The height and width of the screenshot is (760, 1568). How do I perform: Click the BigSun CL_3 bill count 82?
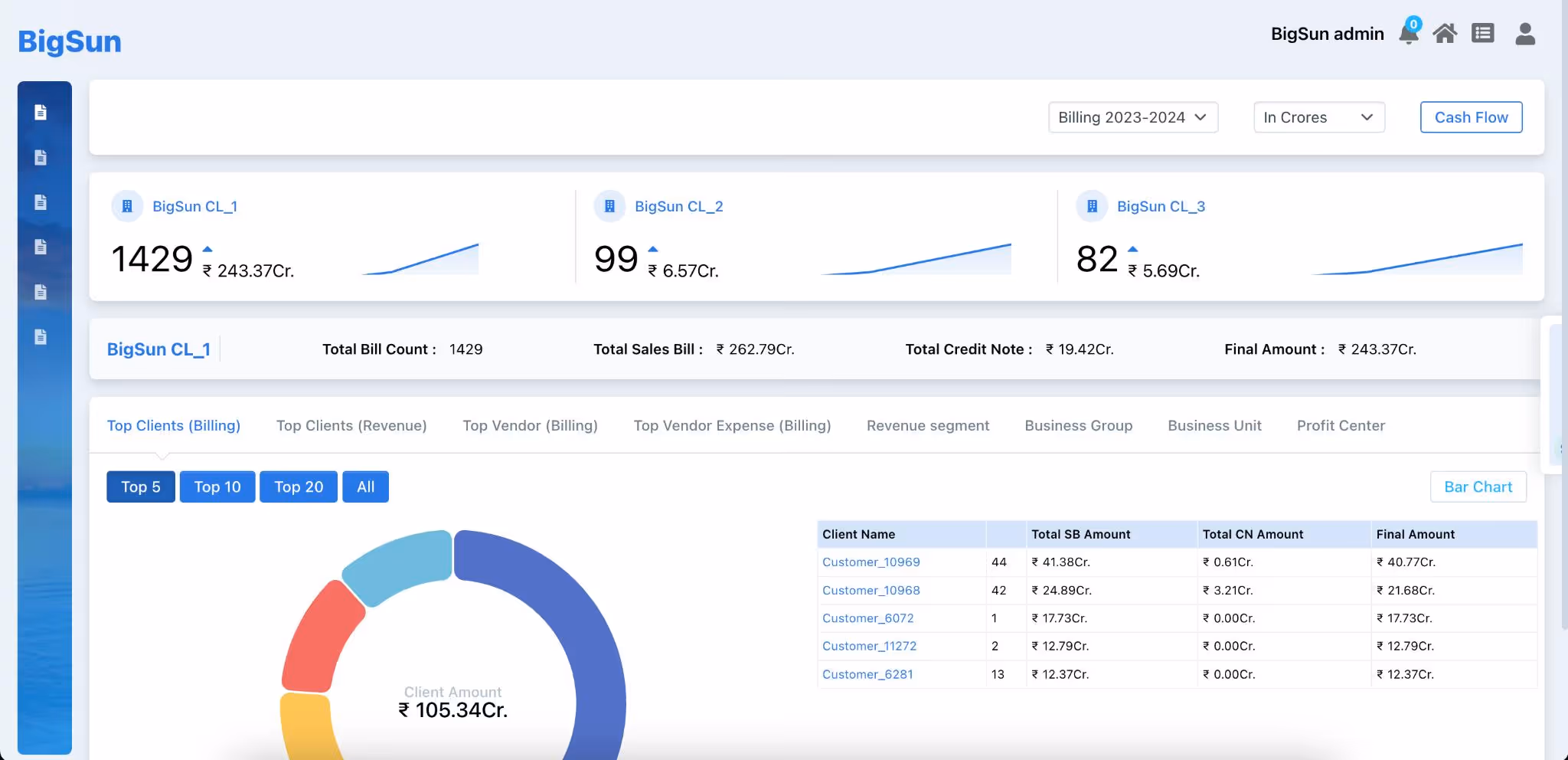(x=1097, y=259)
